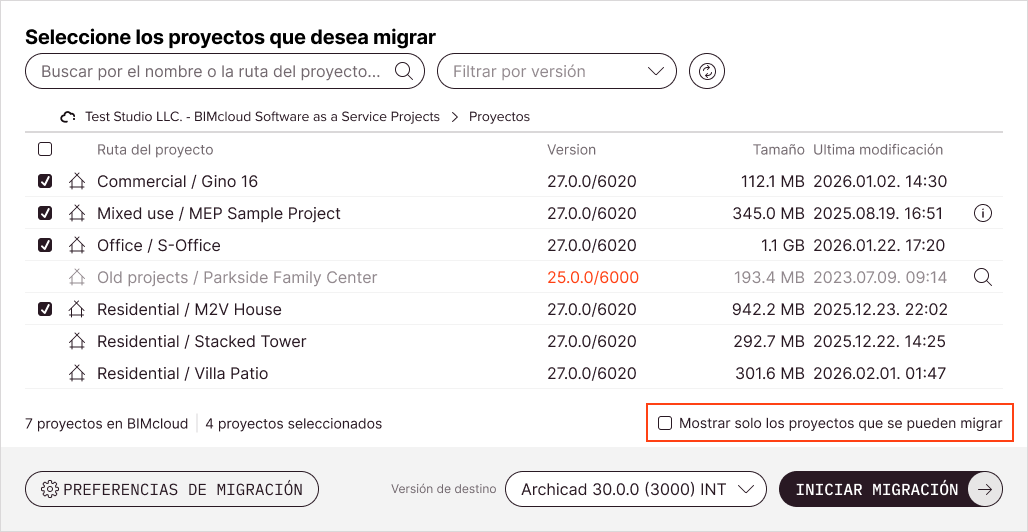
Task: Click the magnifier icon on Parkside Family Center row
Action: pyautogui.click(x=982, y=277)
